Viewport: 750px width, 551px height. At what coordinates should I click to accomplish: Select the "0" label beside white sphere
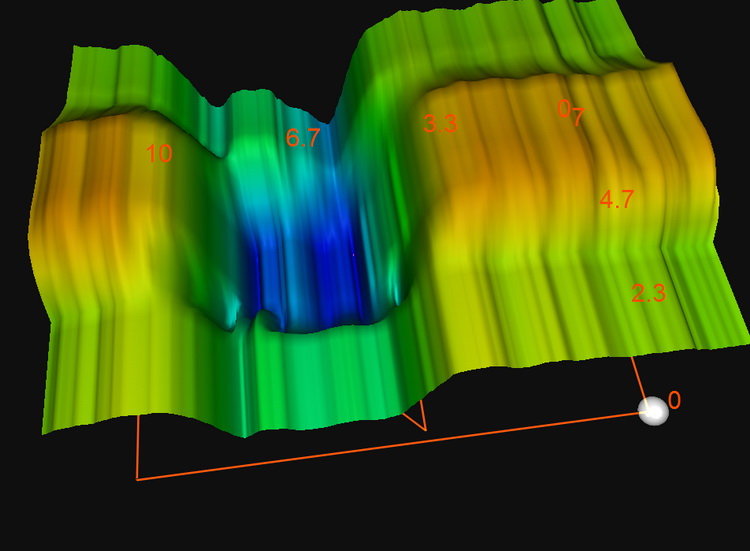coord(675,400)
